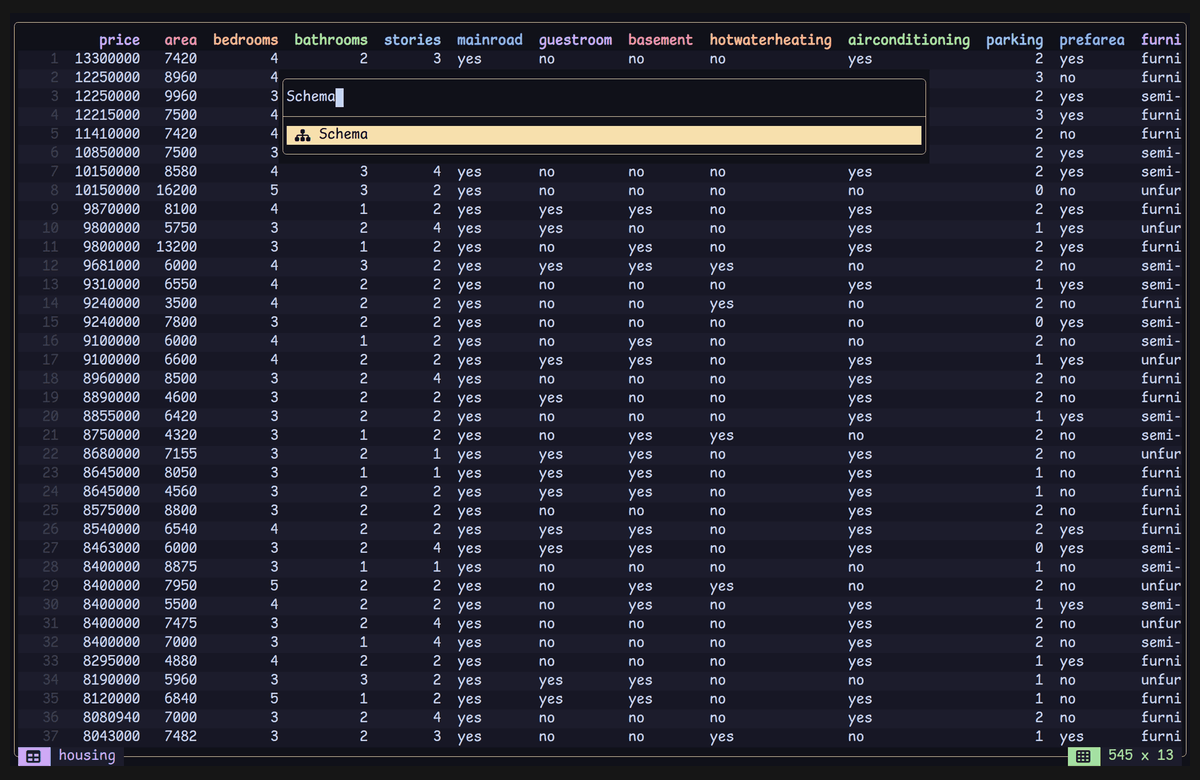The width and height of the screenshot is (1200, 780).
Task: Click the bedrooms column header
Action: tap(246, 40)
